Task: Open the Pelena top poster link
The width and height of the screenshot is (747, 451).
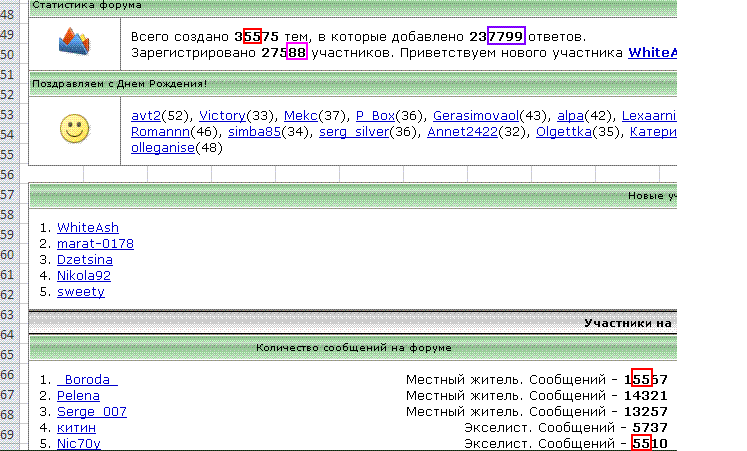Action: point(78,396)
